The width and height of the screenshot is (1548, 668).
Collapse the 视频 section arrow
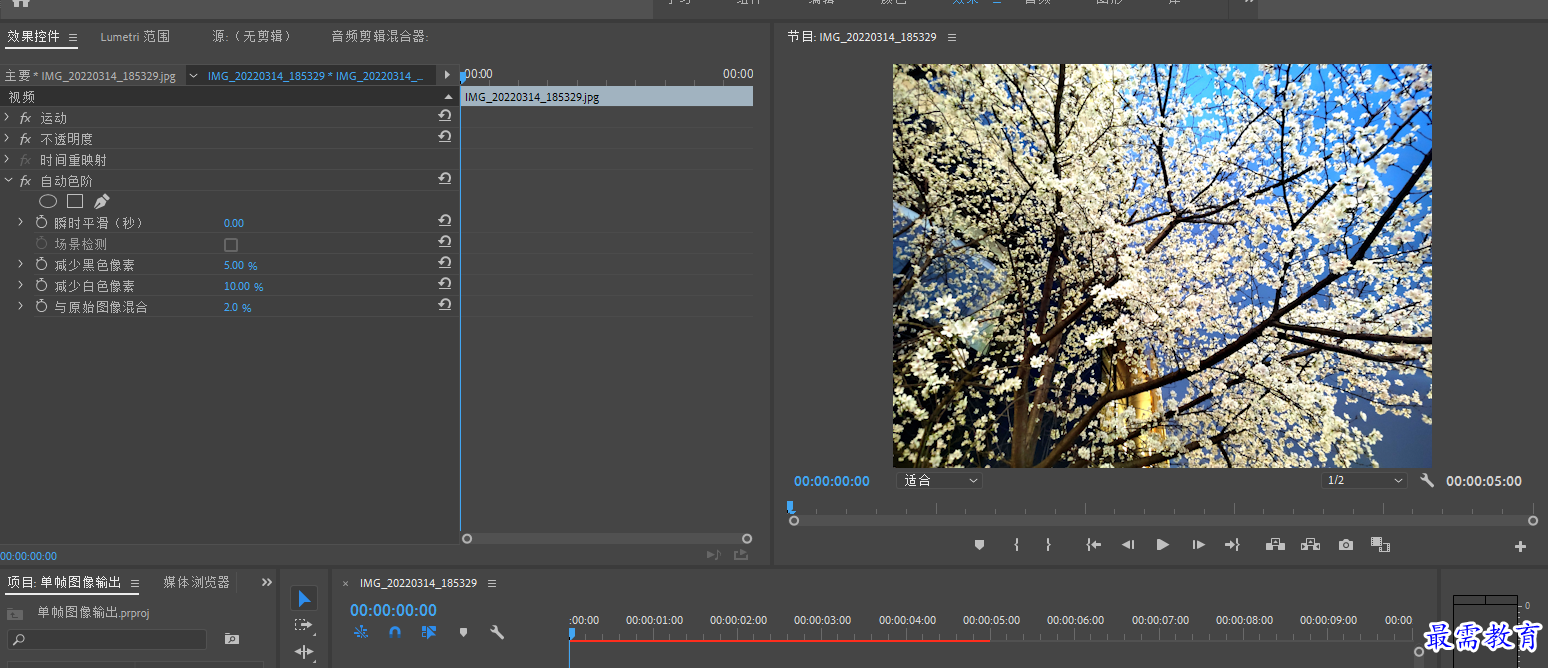[448, 97]
